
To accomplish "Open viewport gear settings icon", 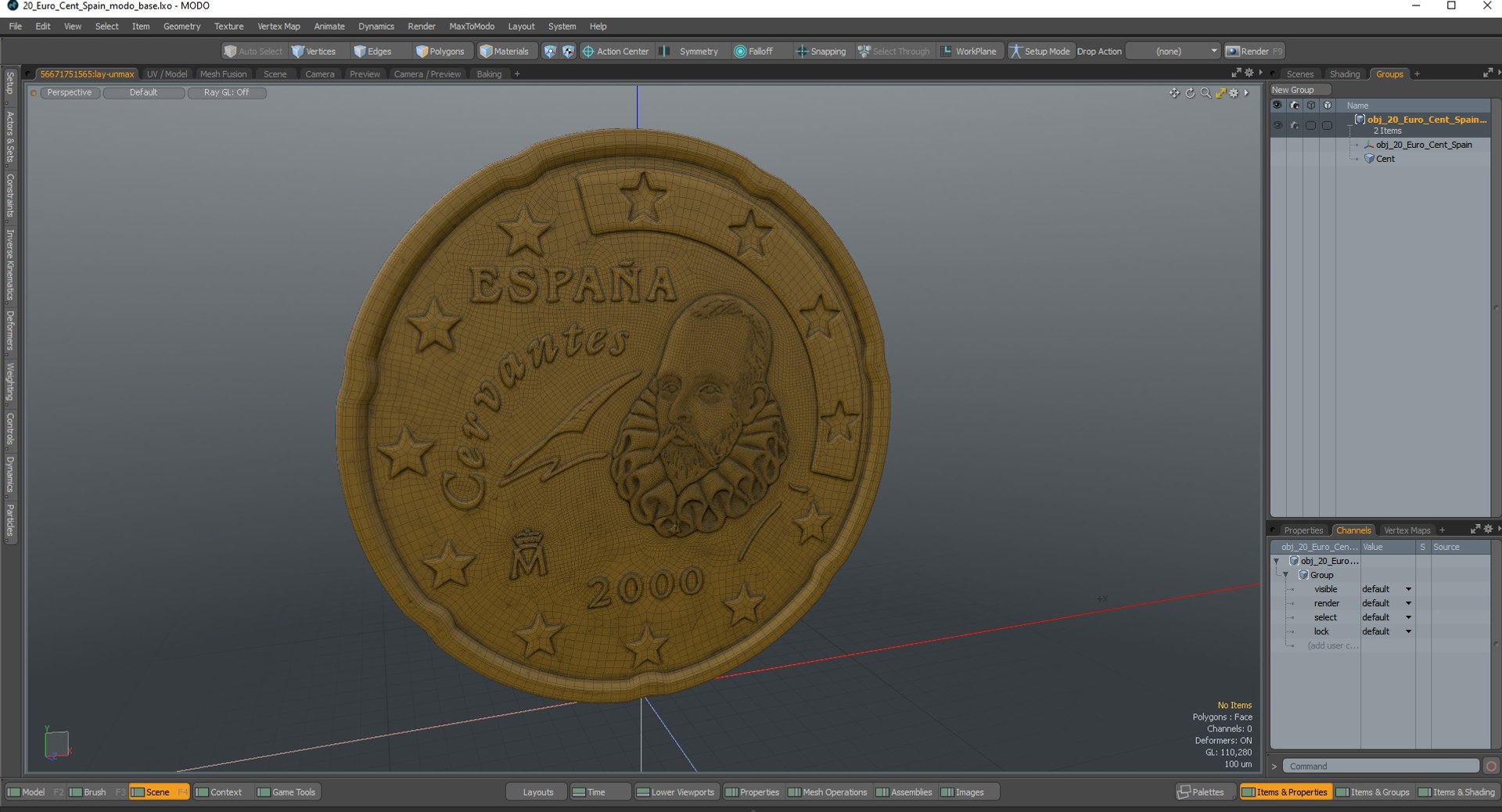I will (1234, 93).
